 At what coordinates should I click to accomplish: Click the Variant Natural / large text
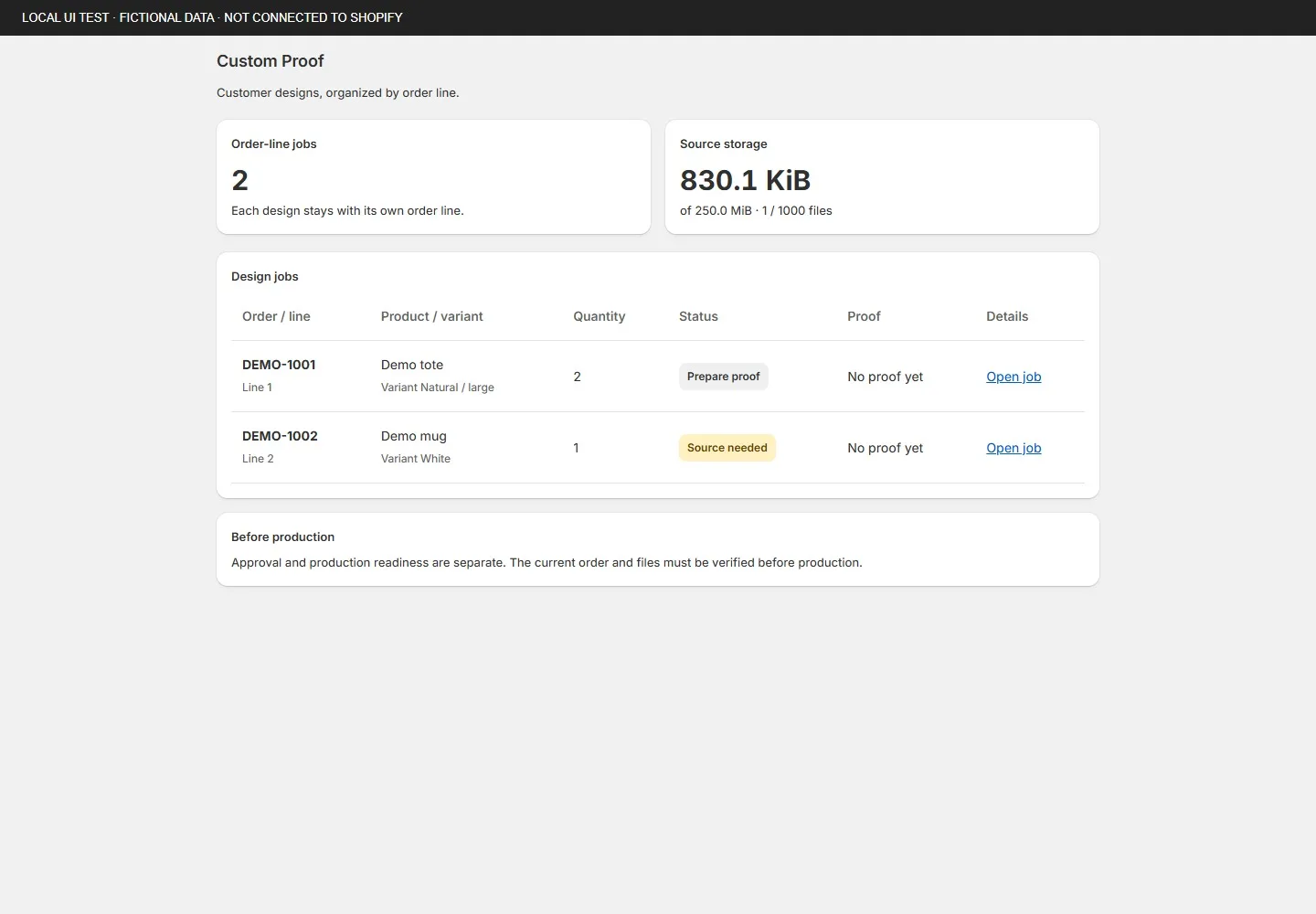tap(438, 388)
